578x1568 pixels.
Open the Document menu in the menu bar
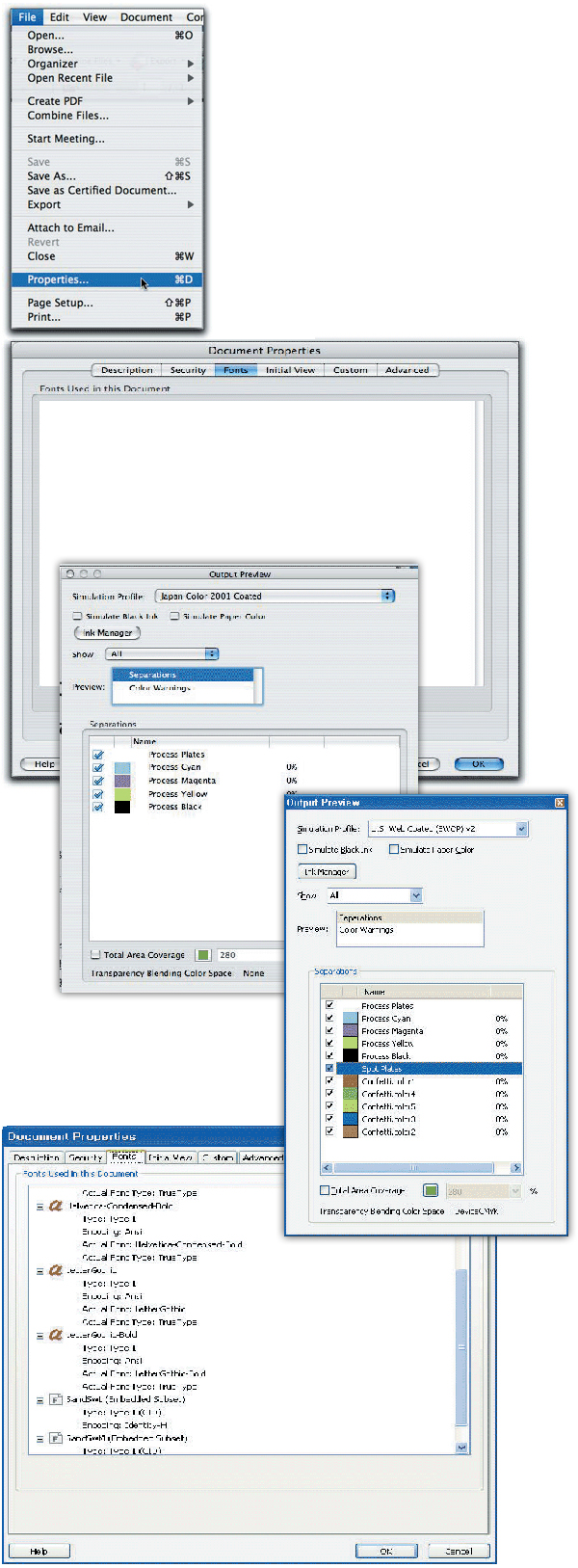(x=146, y=16)
